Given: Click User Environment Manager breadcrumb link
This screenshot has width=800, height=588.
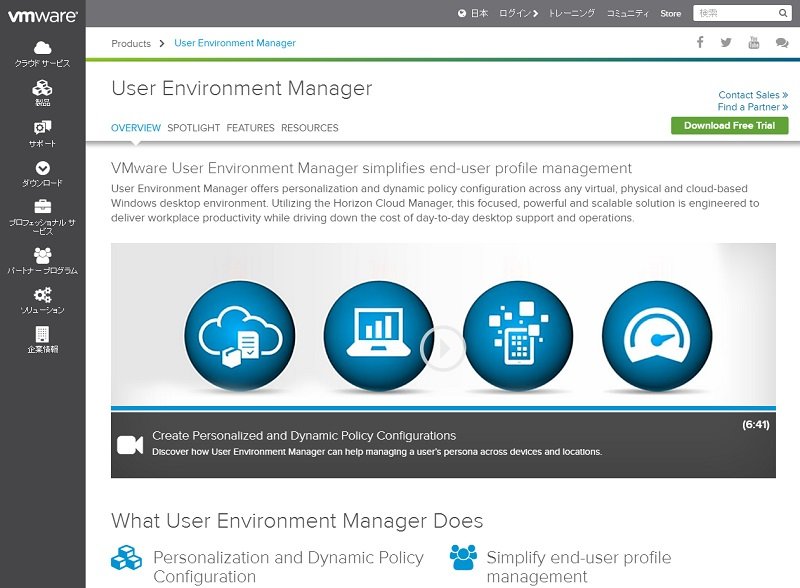Looking at the screenshot, I should tap(235, 43).
